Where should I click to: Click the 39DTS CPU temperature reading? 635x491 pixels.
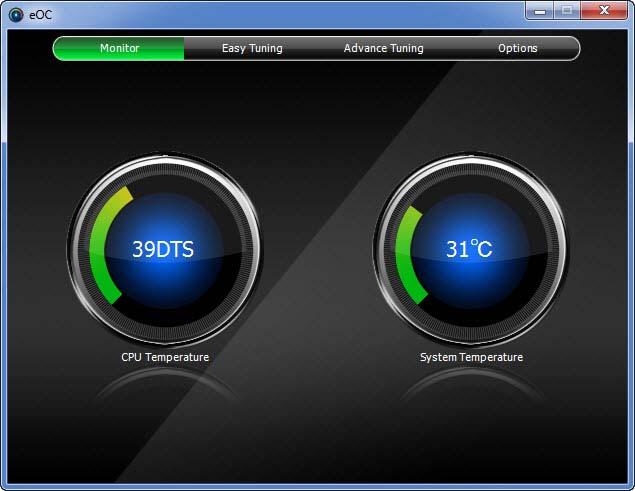(163, 249)
